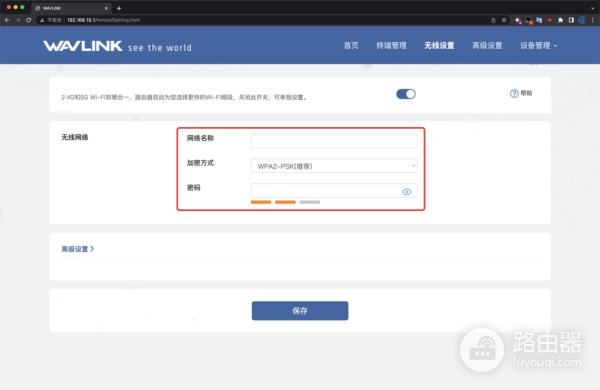Open the 高级设置 top menu item
Image resolution: width=600 pixels, height=390 pixels.
487,46
